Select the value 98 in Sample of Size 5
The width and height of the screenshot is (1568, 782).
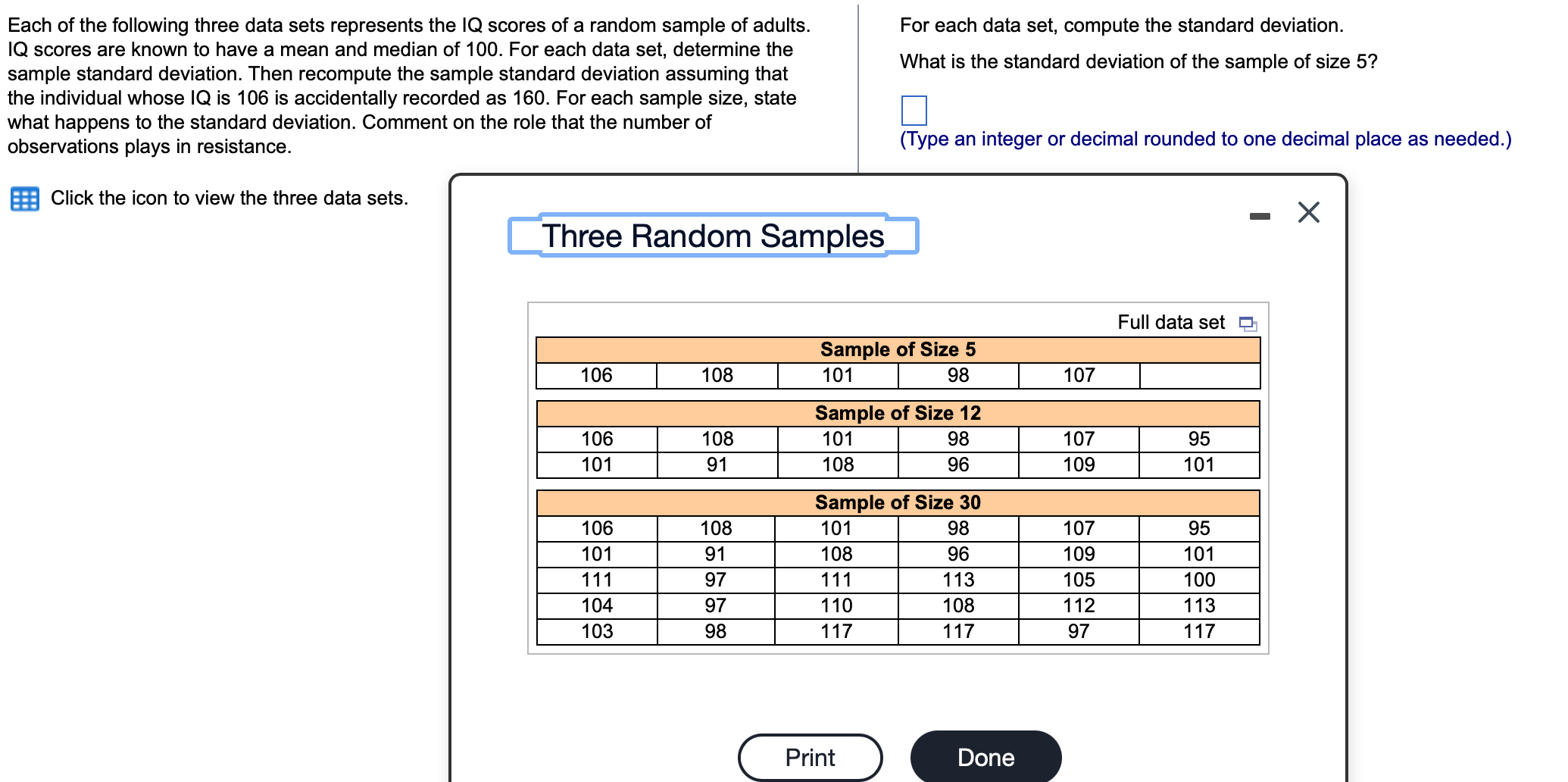pos(958,374)
